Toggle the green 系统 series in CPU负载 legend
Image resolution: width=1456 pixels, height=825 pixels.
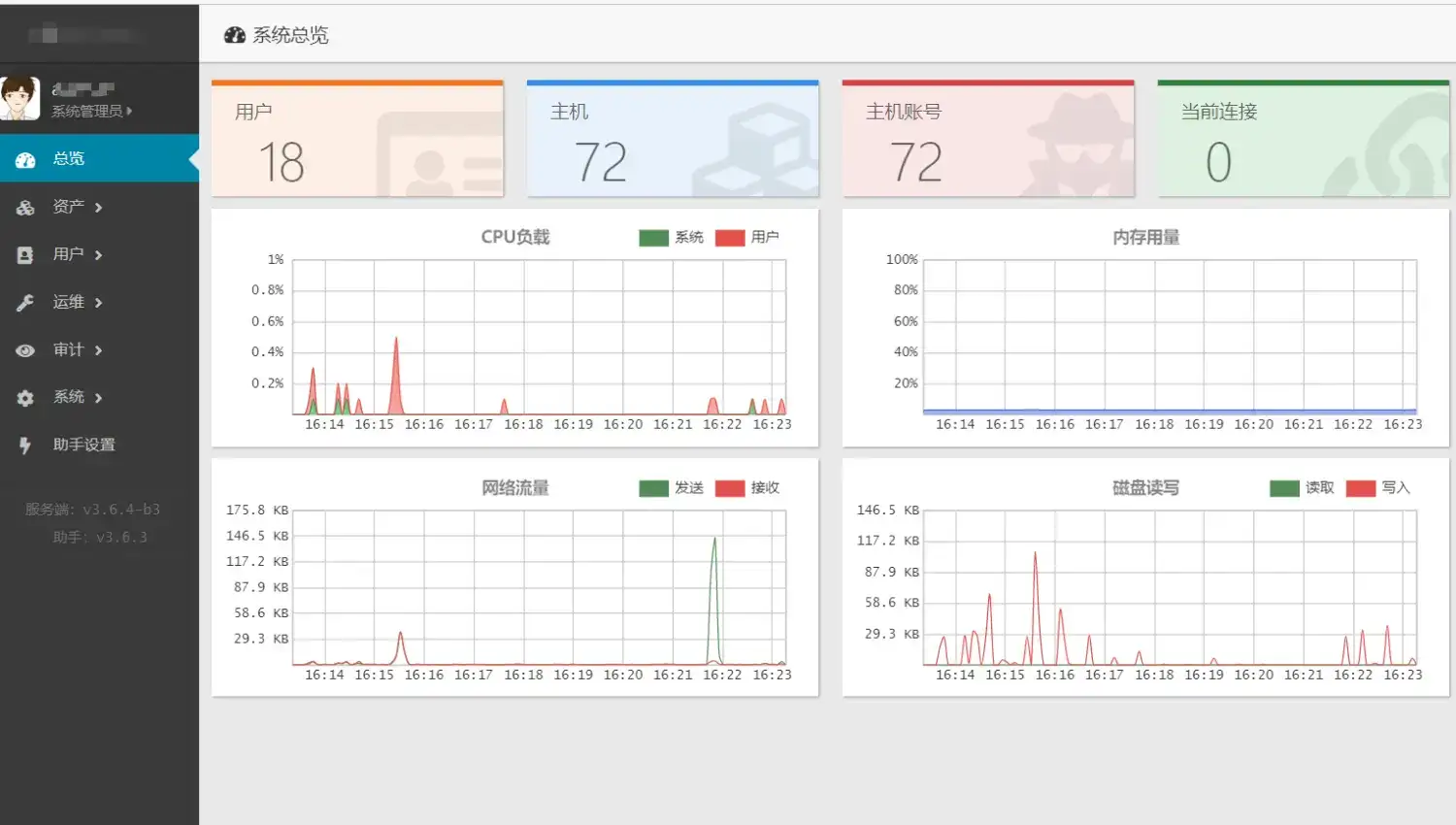[x=671, y=237]
